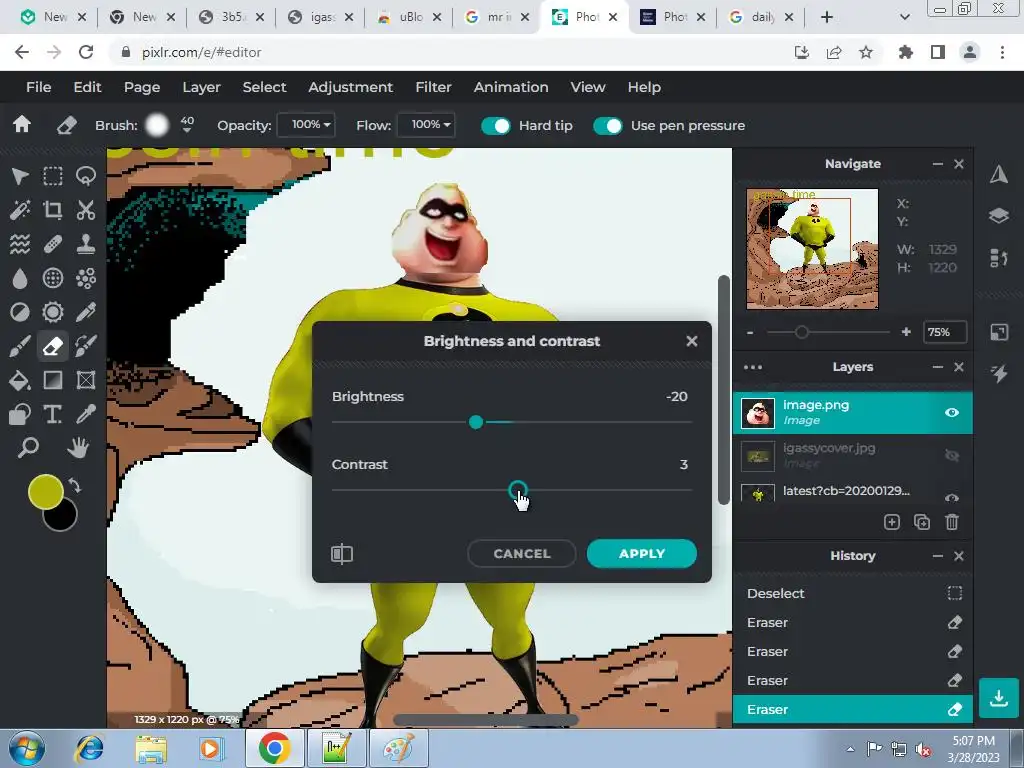This screenshot has width=1024, height=768.
Task: Click the download save button
Action: pyautogui.click(x=999, y=698)
